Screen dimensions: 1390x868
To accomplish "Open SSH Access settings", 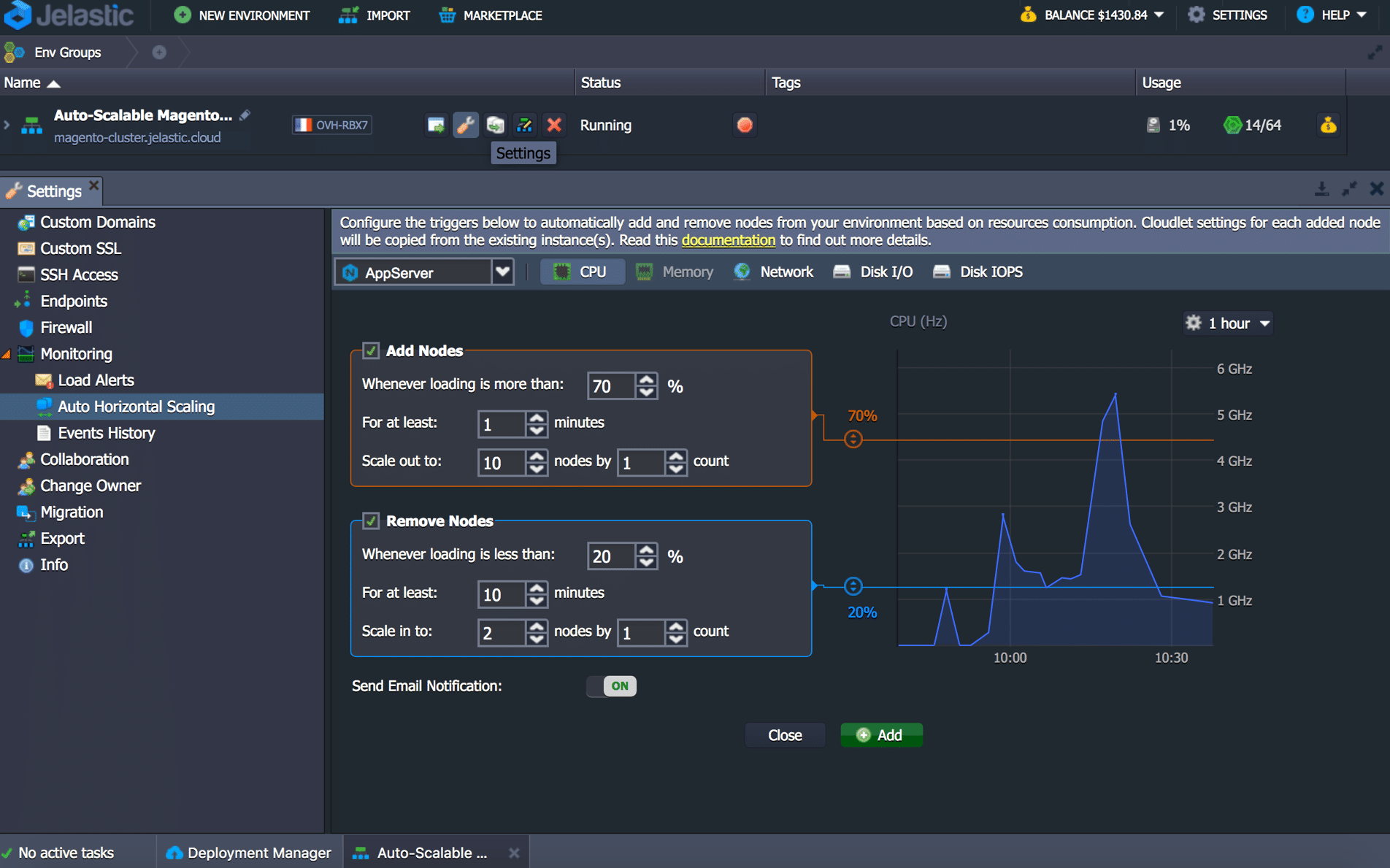I will point(79,274).
